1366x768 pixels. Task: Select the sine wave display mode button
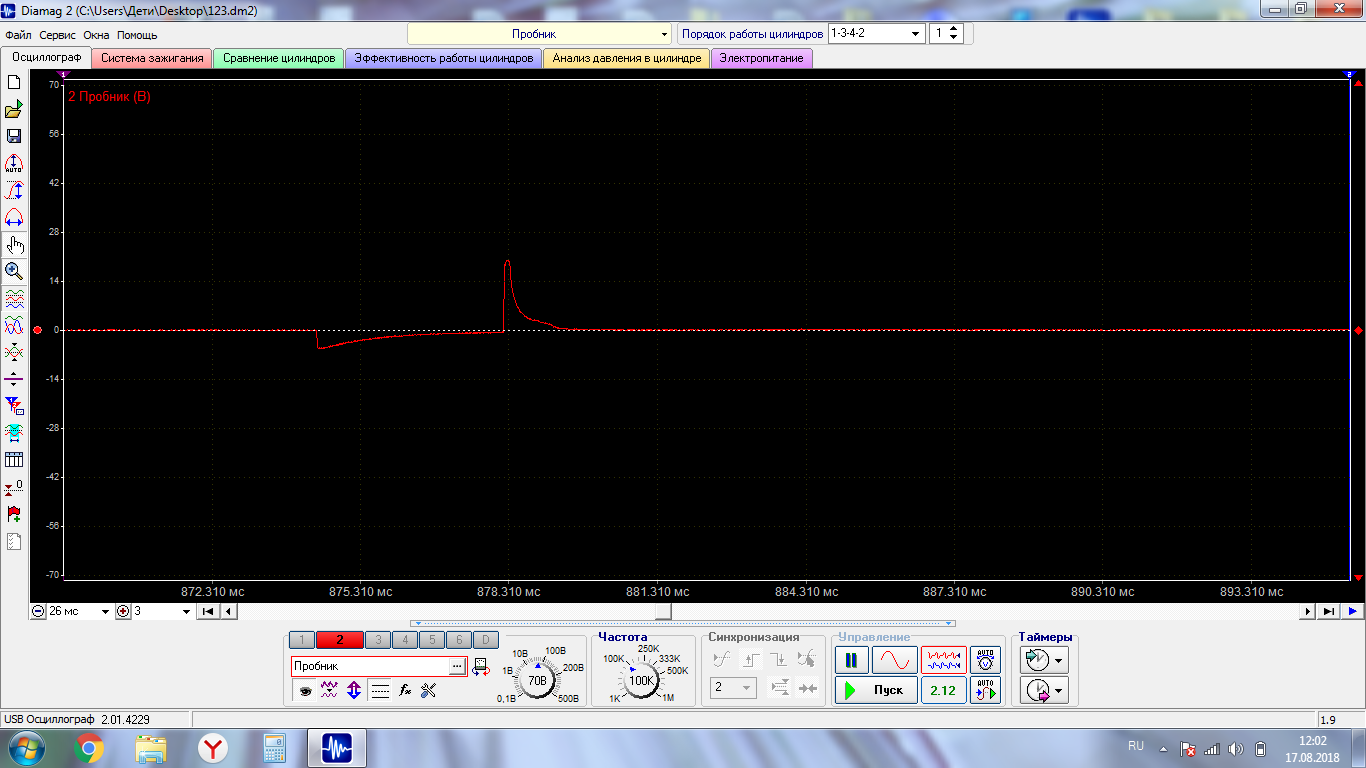pos(894,660)
